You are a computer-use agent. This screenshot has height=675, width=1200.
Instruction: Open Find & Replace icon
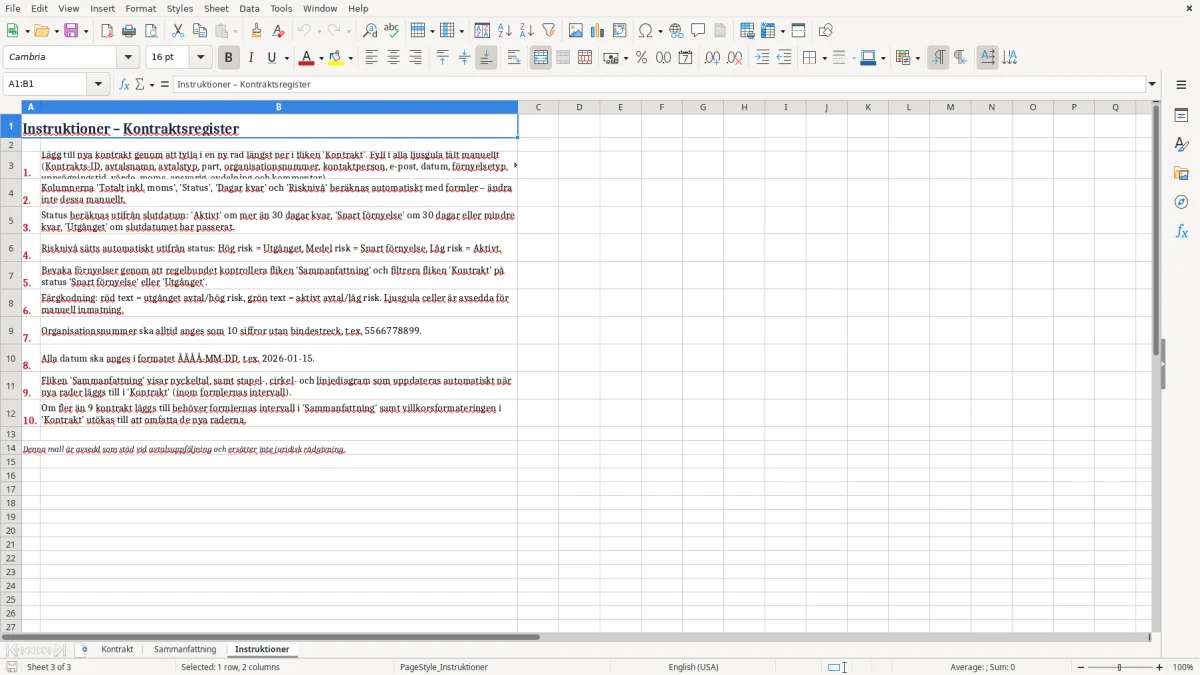pos(370,31)
